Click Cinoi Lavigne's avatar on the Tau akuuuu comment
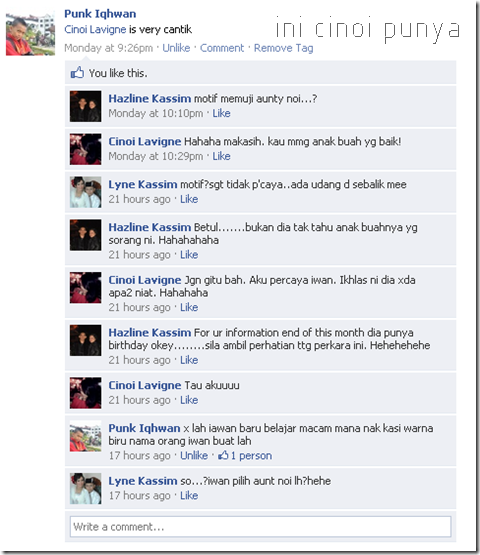Viewport: 480px width, 555px height. click(85, 393)
